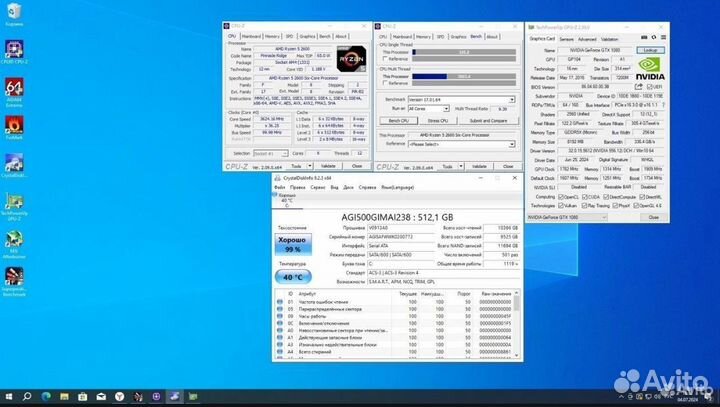The width and height of the screenshot is (720, 407).
Task: Launch TechPowerUp GPU-Z desktop shortcut
Action: tap(14, 206)
